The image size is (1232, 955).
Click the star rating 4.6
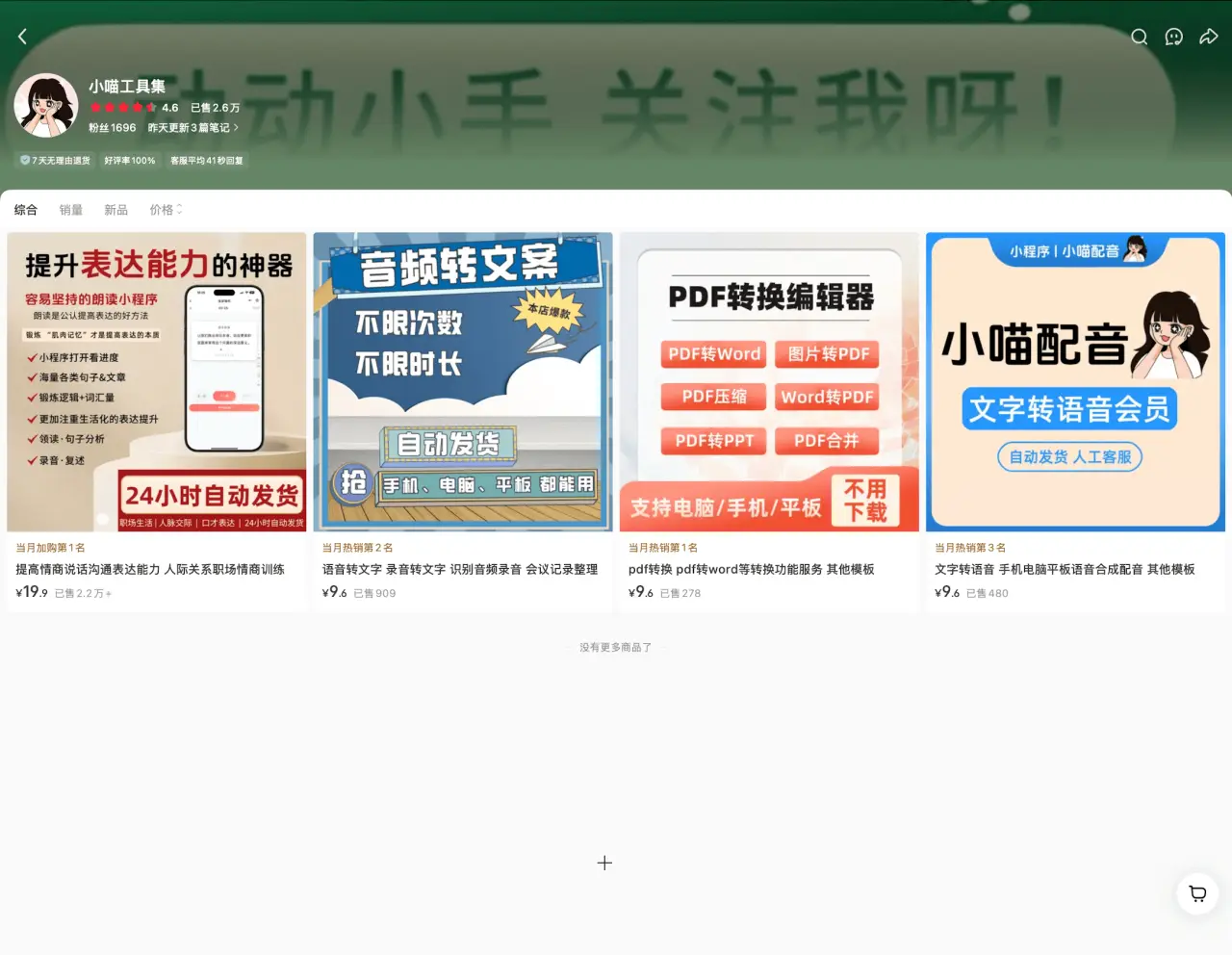[x=134, y=108]
